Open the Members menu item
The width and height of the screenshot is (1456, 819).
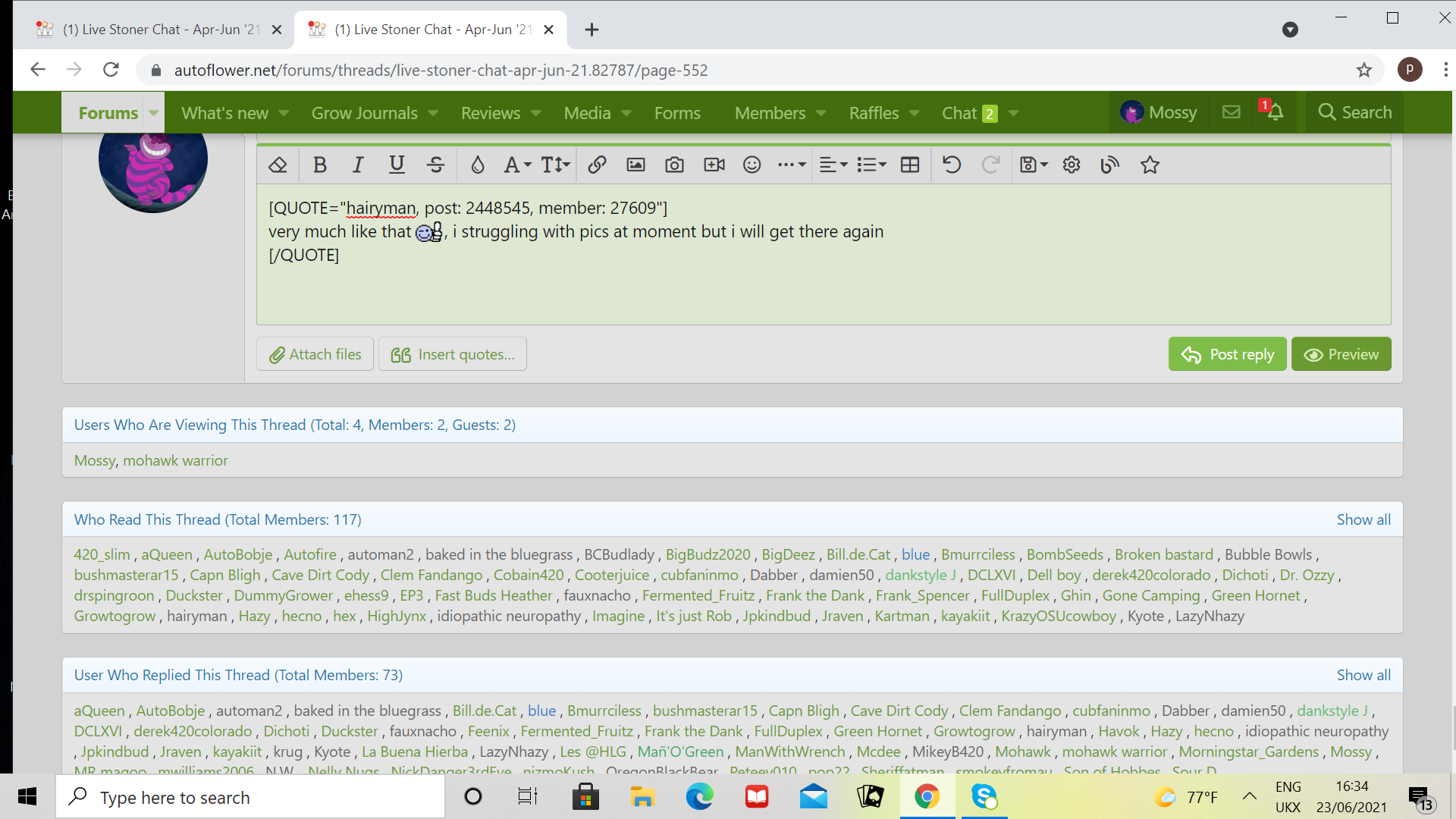click(x=770, y=113)
